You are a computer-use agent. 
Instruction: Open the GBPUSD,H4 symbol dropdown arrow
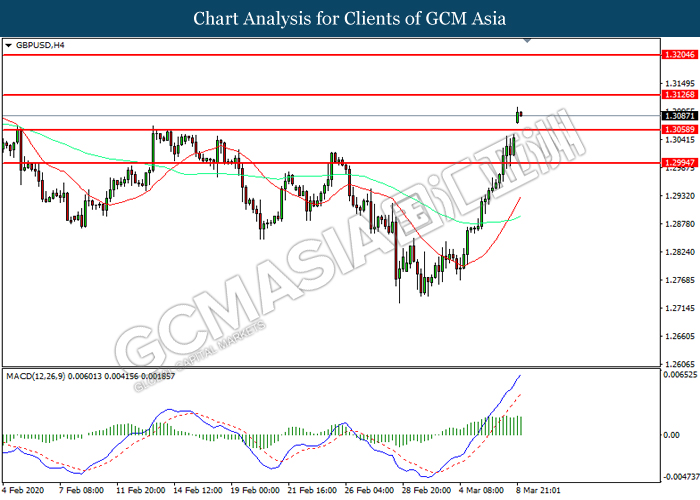point(8,46)
